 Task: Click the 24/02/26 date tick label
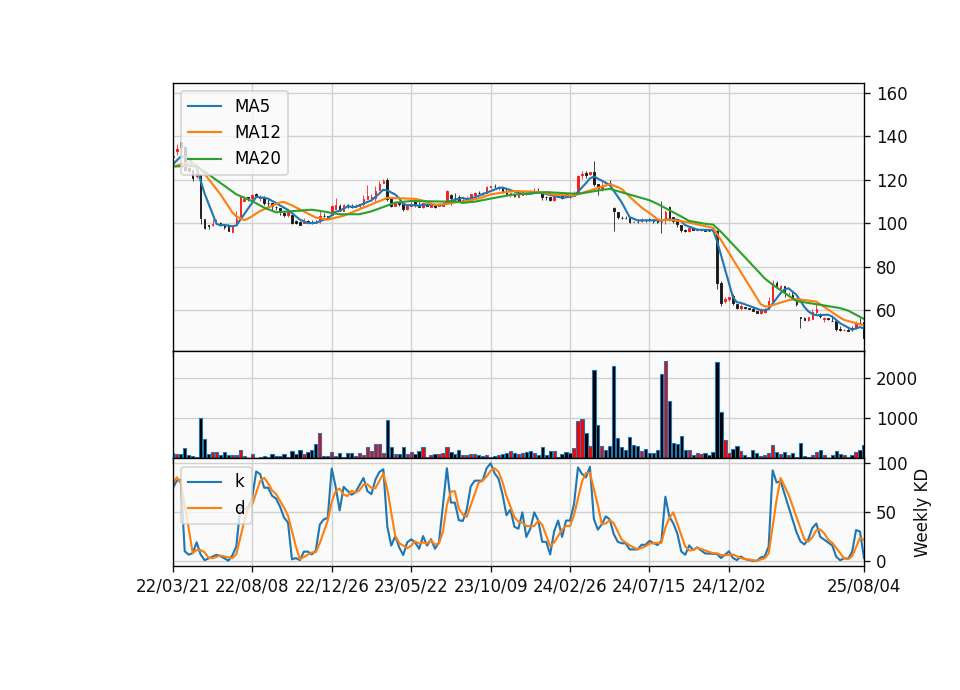pos(569,586)
